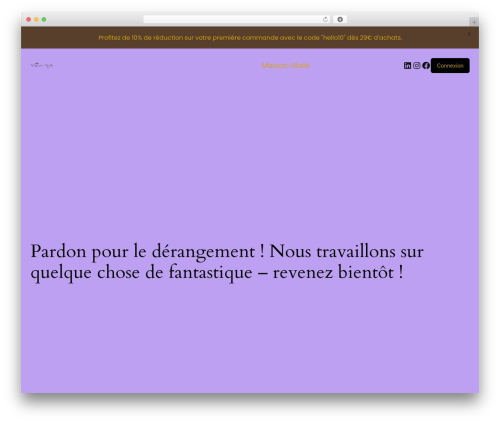Dismiss the promo banner with the X
Viewport: 500px width, 423px height.
[469, 34]
